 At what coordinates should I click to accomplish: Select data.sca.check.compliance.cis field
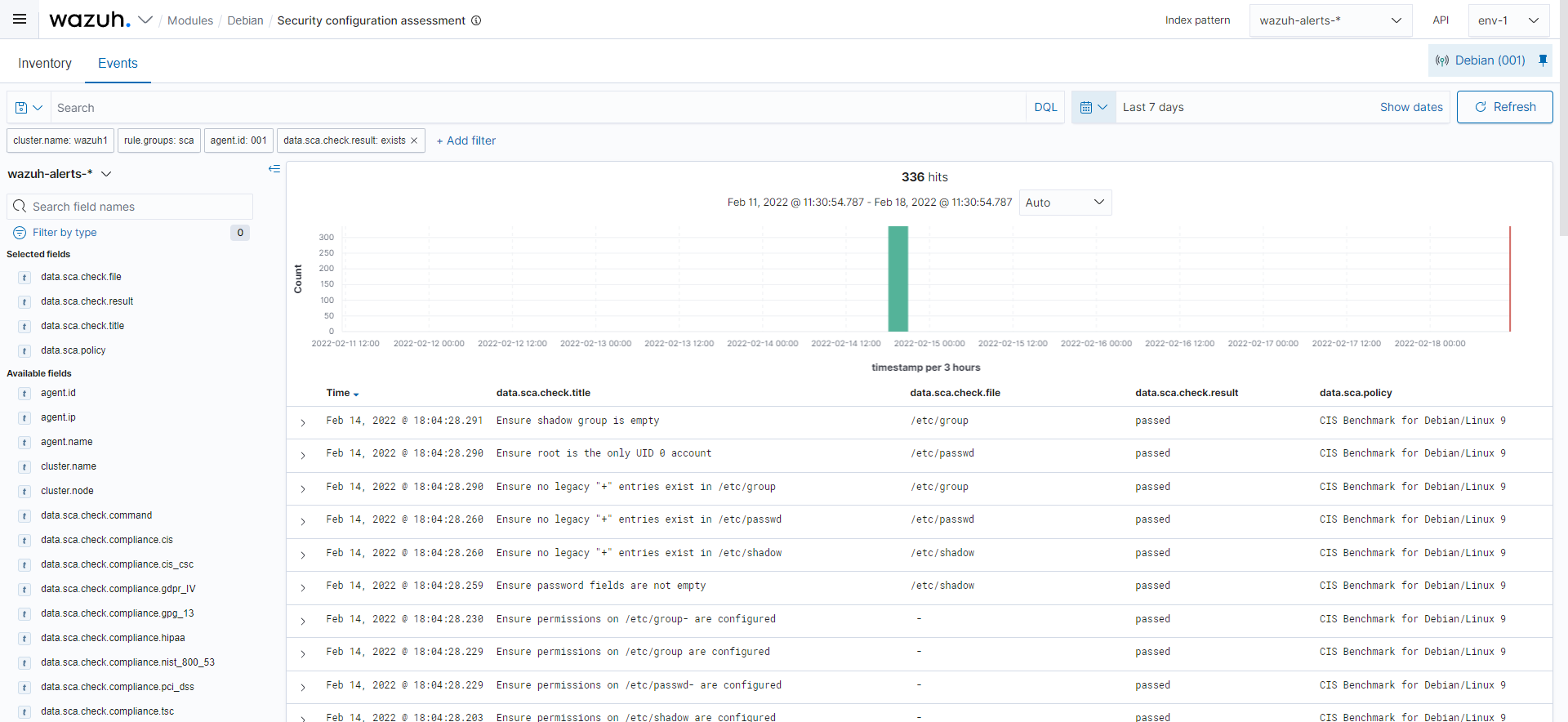(107, 540)
